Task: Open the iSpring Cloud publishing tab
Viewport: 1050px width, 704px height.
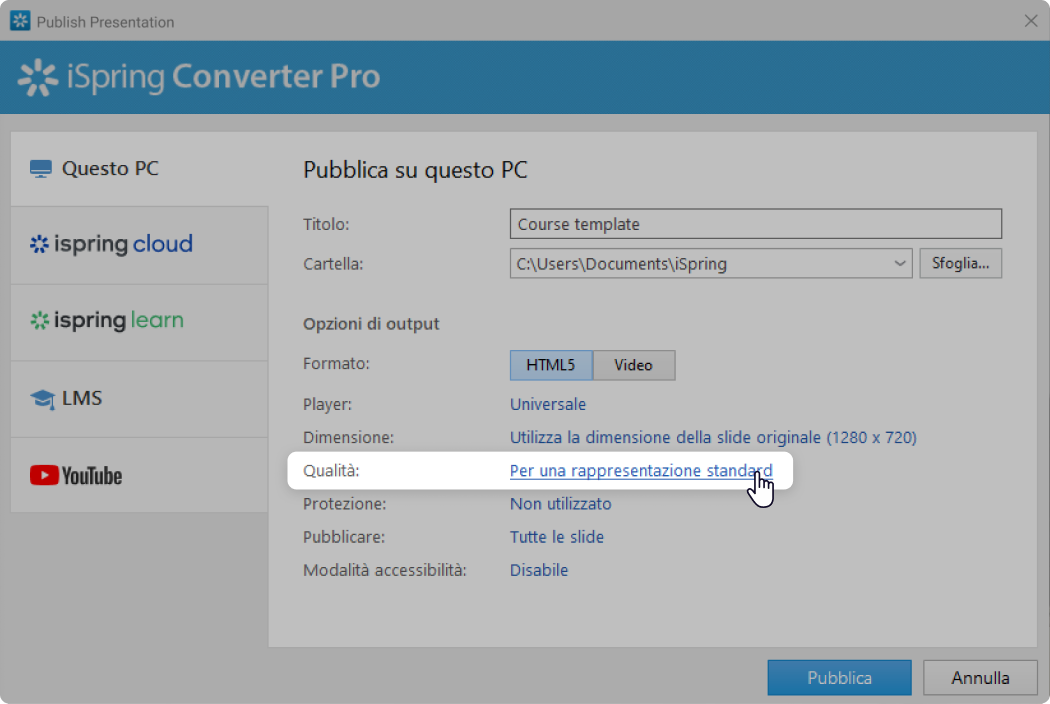Action: pyautogui.click(x=139, y=245)
